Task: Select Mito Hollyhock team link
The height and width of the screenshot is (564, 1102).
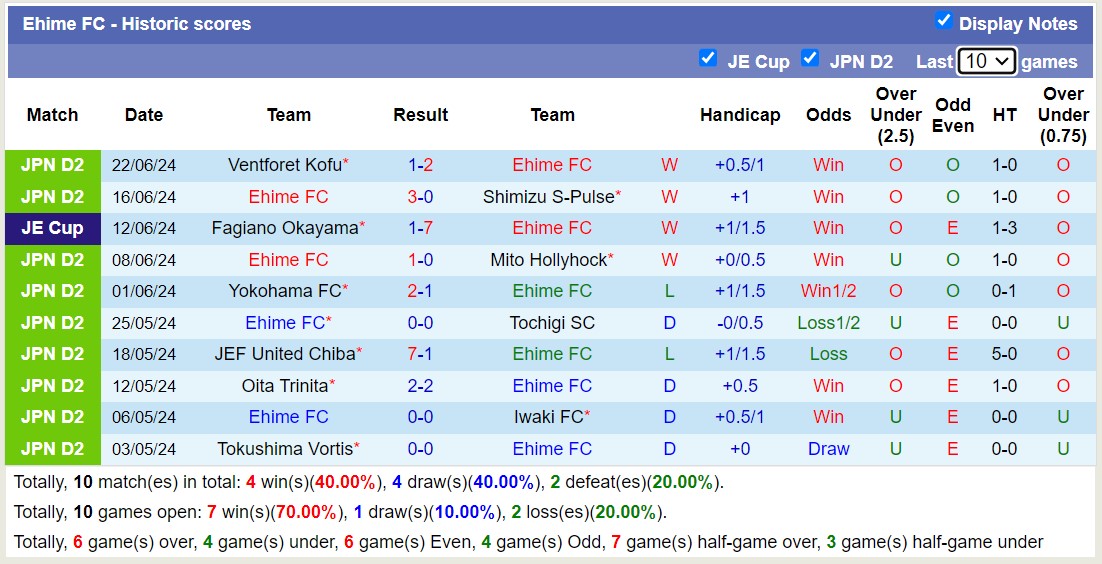Action: click(x=548, y=260)
